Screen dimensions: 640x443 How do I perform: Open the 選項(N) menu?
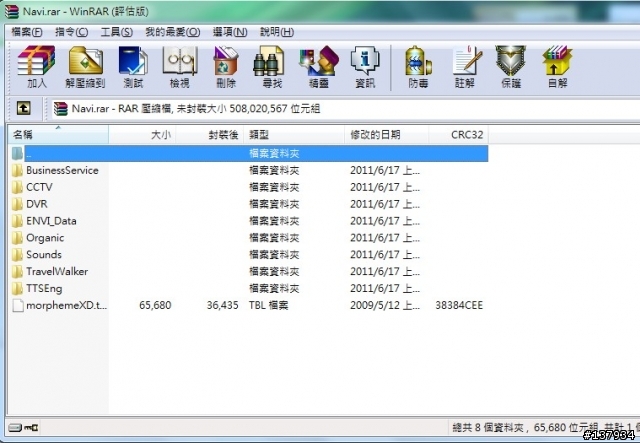230,32
